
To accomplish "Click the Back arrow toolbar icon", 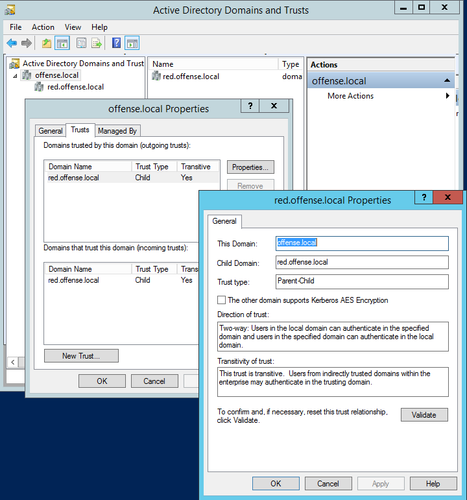I will click(x=12, y=43).
